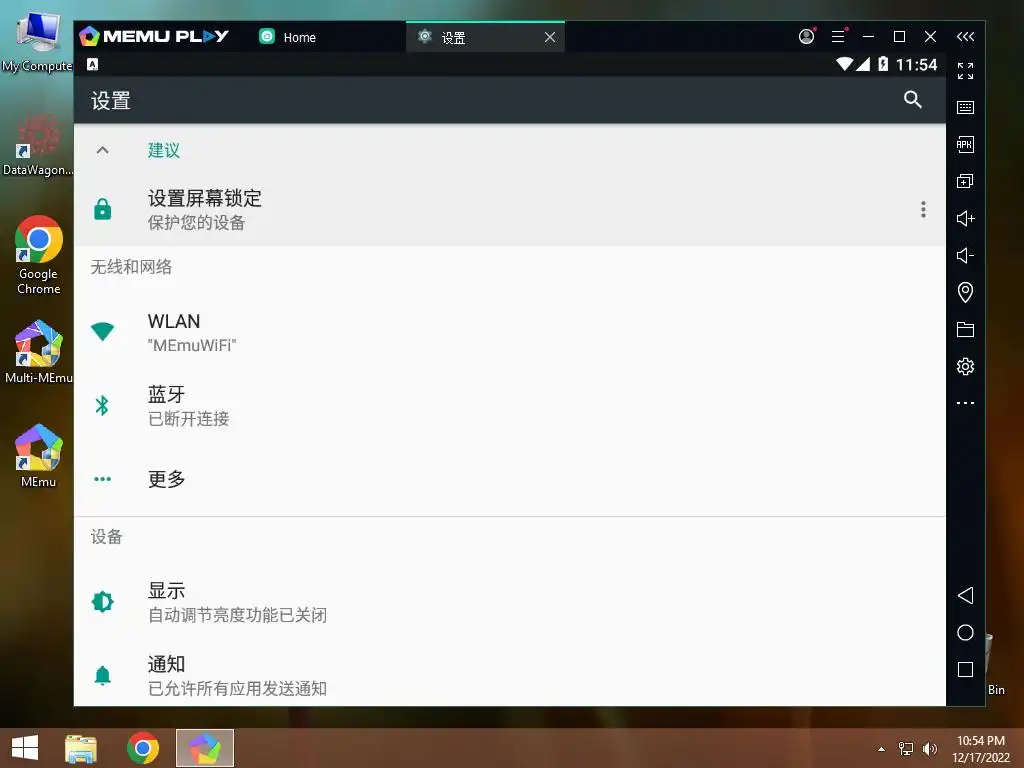The width and height of the screenshot is (1024, 768).
Task: Open 显示 display settings
Action: tap(509, 601)
